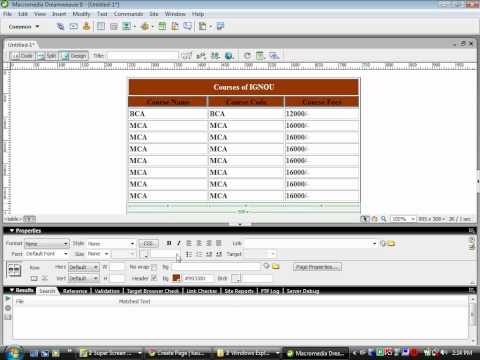The height and width of the screenshot is (360, 480).
Task: Toggle the No wrap checkbox
Action: click(154, 267)
